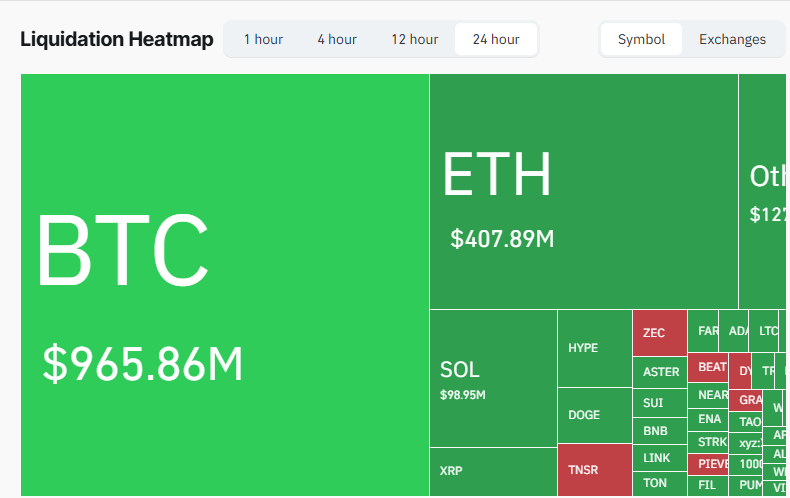Open the HYPE heatmap block
This screenshot has height=498, width=790.
click(594, 348)
